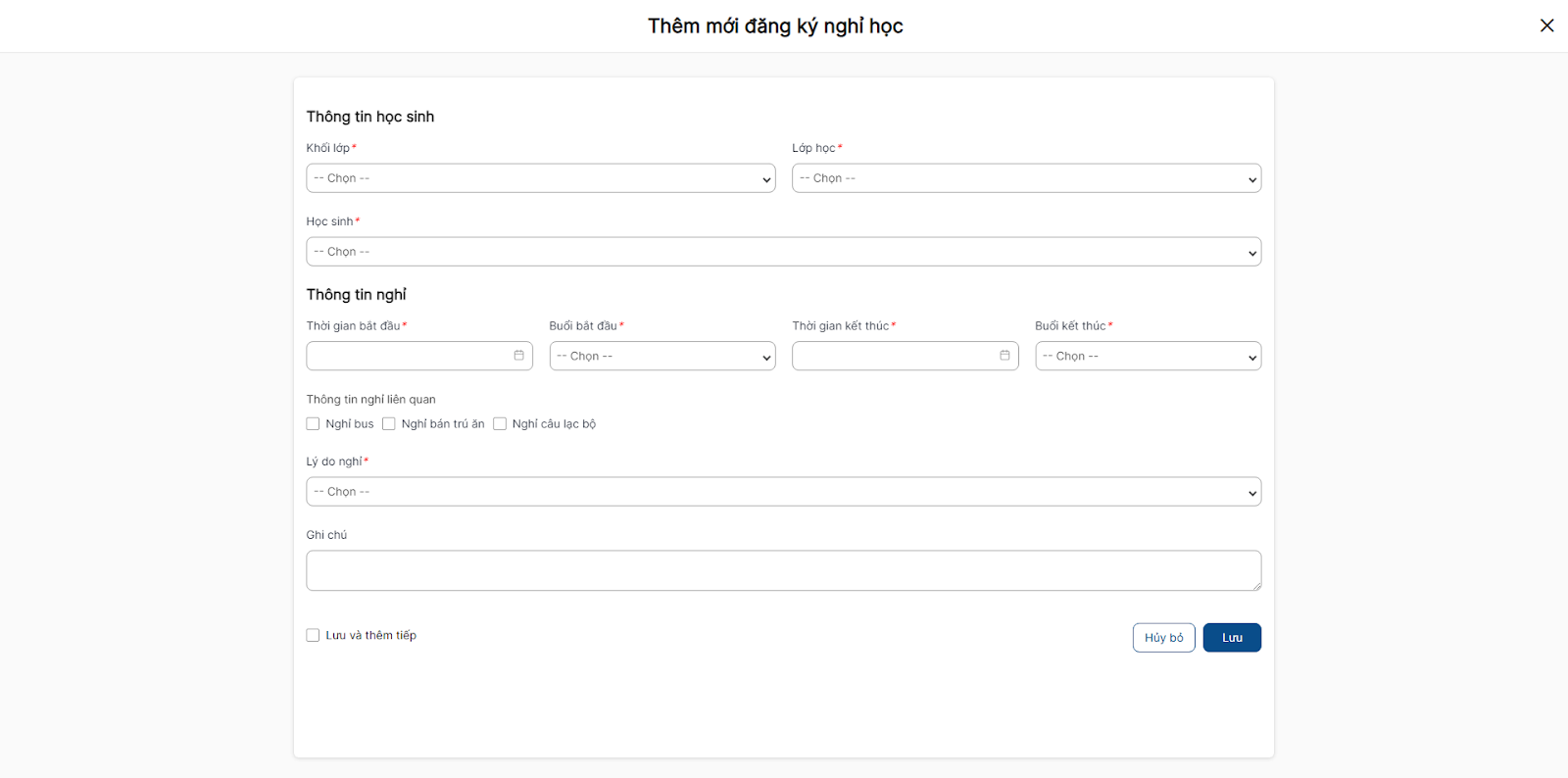Close the leave registration dialog

(x=1546, y=25)
